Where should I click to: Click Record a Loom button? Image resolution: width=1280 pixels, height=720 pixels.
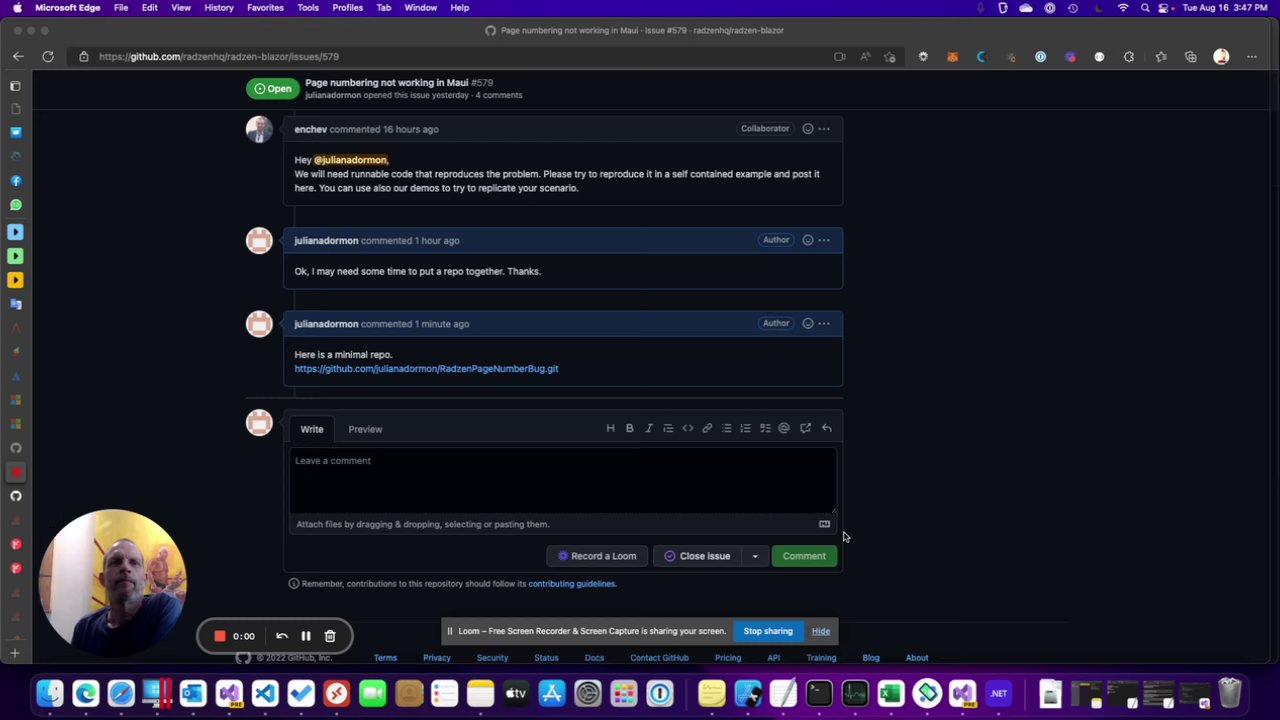(x=597, y=556)
